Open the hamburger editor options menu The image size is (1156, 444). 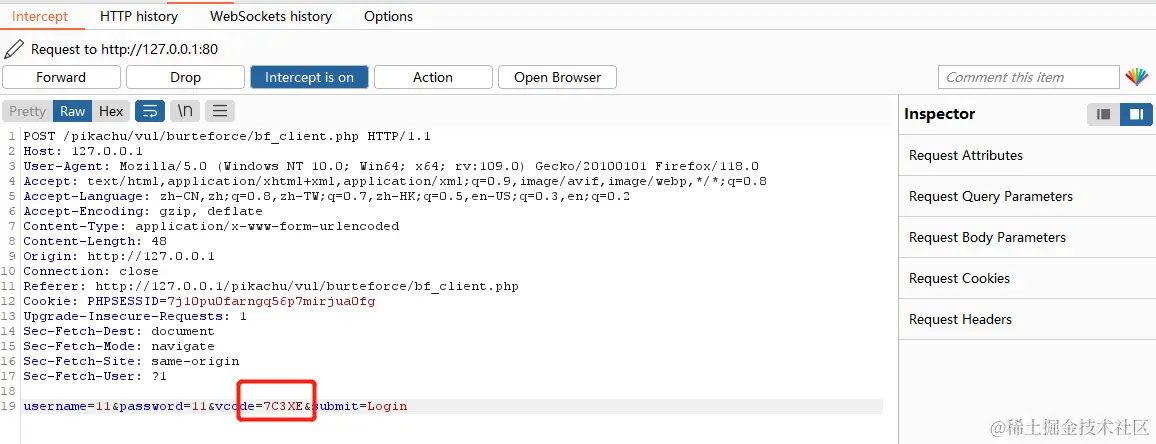coord(219,111)
